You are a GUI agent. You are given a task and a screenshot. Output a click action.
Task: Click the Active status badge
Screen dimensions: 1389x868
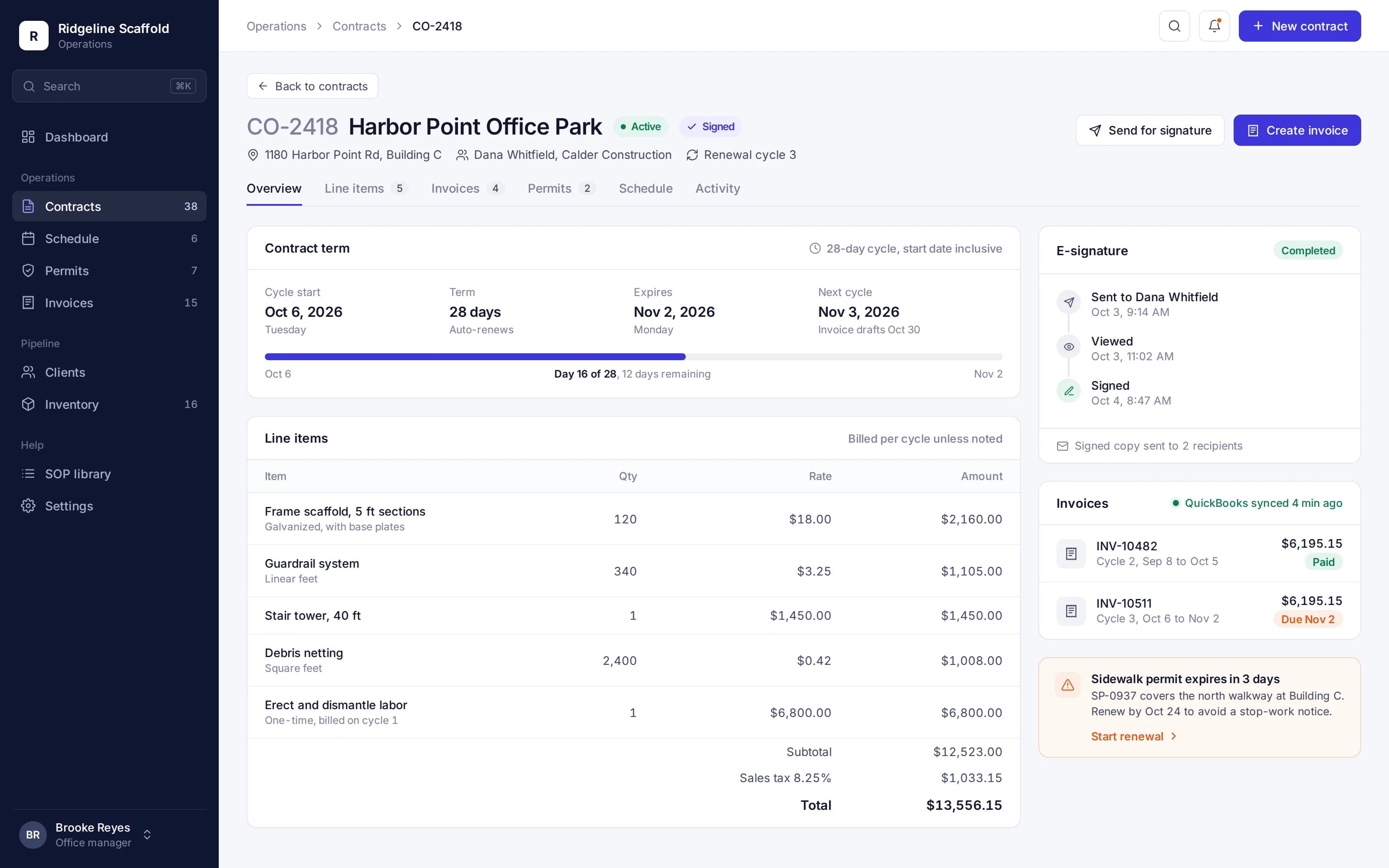(x=640, y=126)
